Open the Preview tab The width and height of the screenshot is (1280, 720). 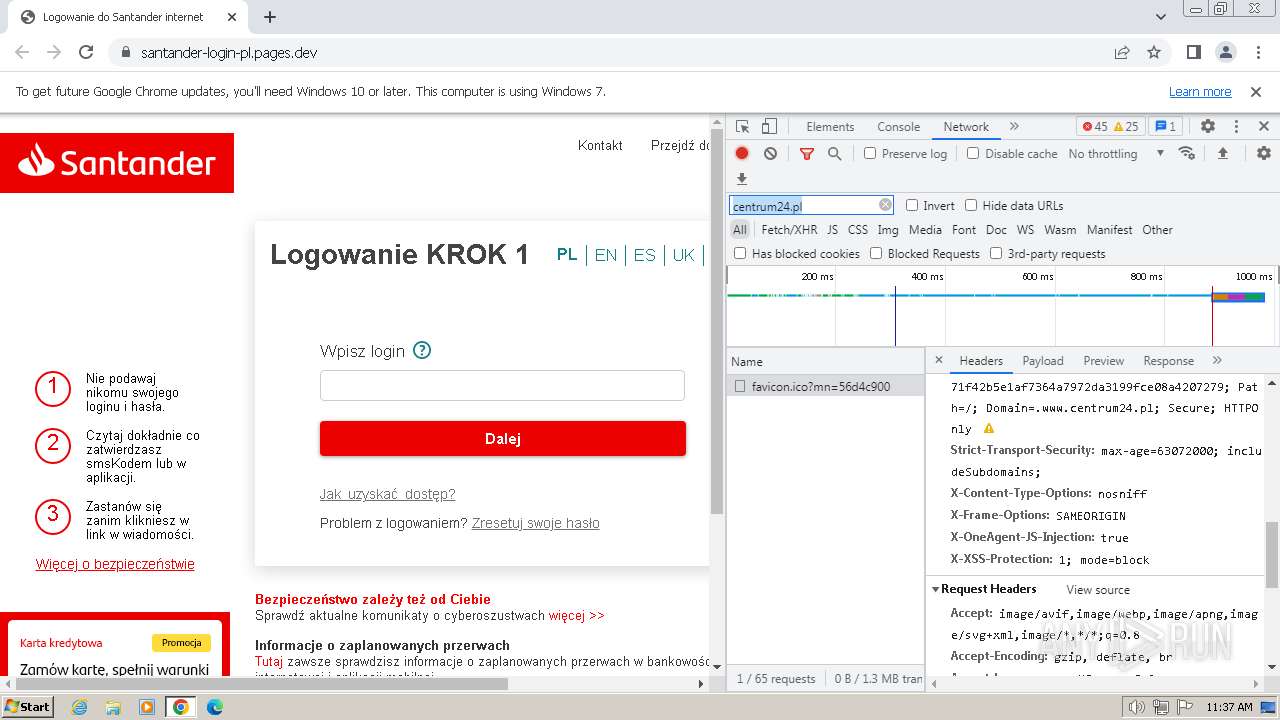1104,361
